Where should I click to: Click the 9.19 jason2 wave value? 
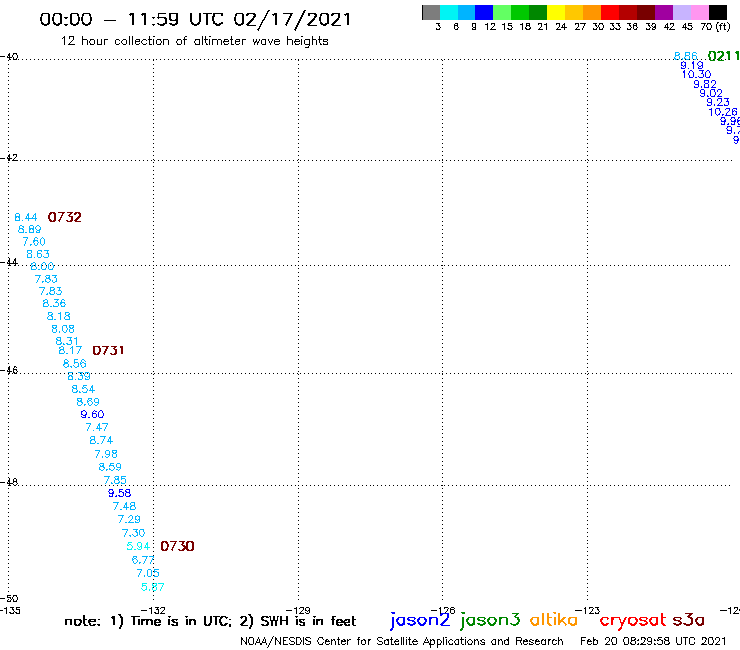pyautogui.click(x=692, y=65)
